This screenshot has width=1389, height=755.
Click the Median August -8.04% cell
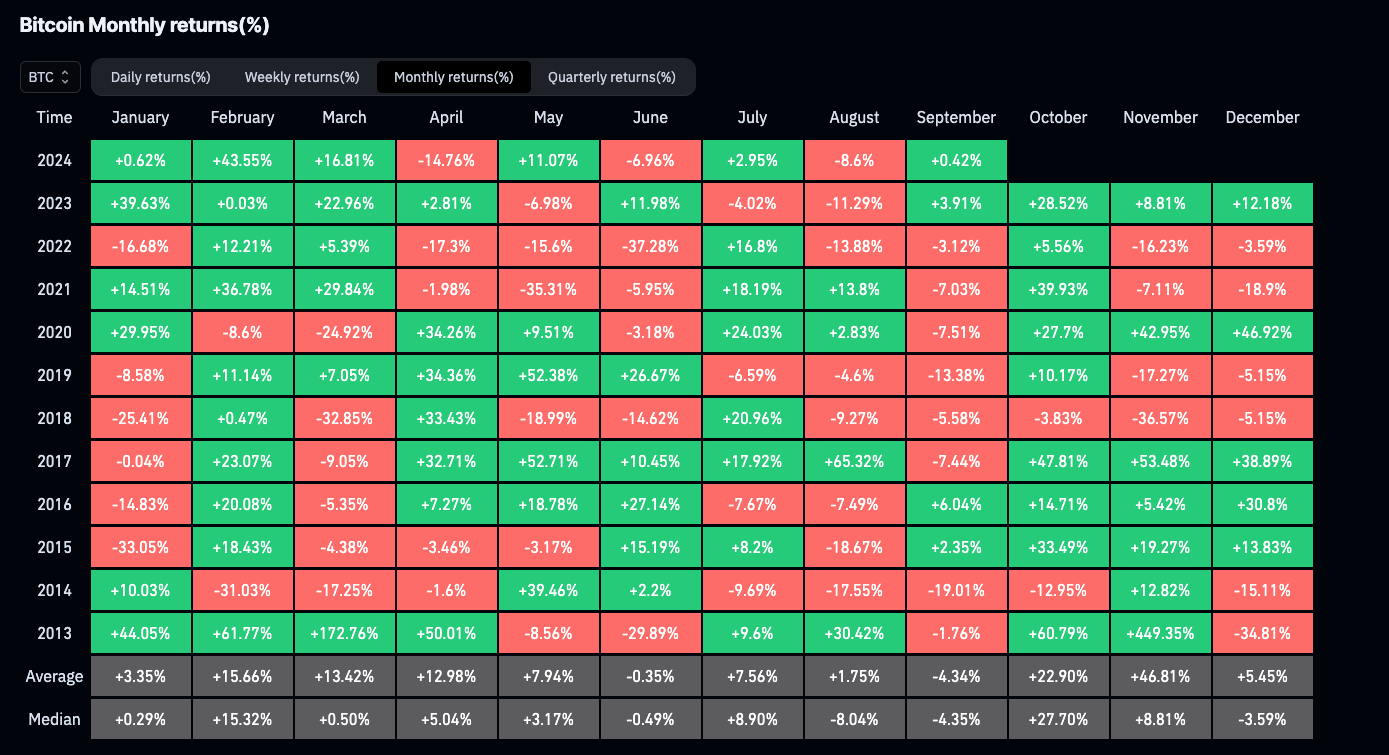click(x=854, y=719)
